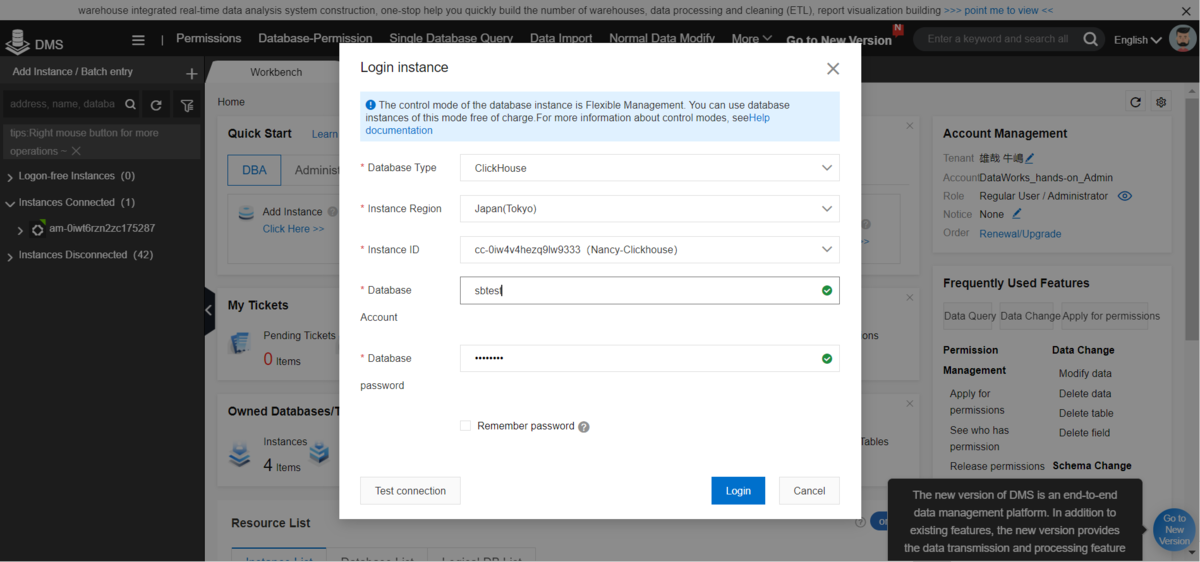The image size is (1200, 562).
Task: Focus the top keyword search box
Action: [x=997, y=39]
